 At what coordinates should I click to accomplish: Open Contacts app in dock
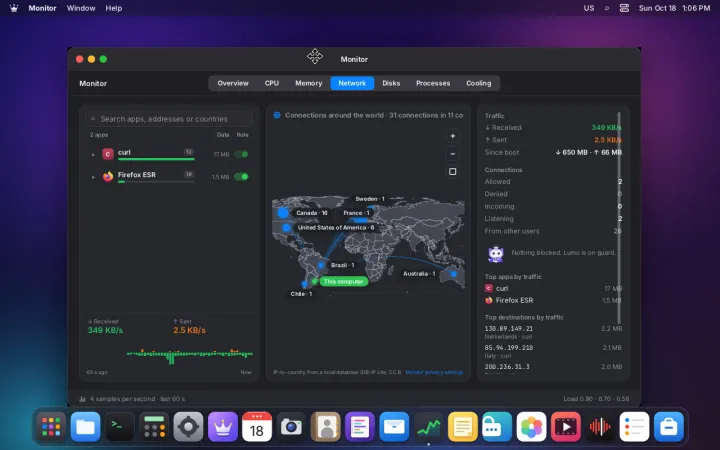click(326, 427)
